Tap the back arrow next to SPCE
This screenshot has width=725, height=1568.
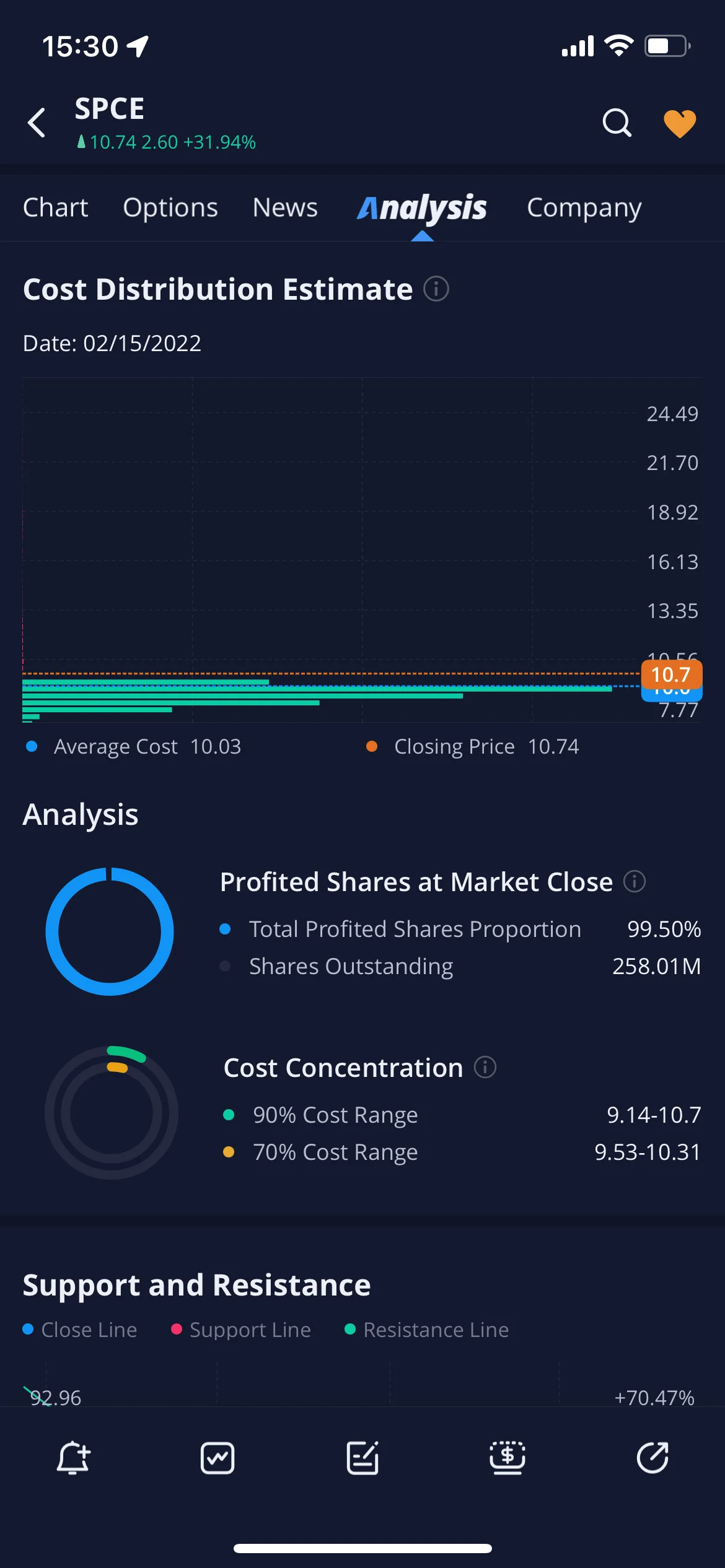tap(37, 123)
